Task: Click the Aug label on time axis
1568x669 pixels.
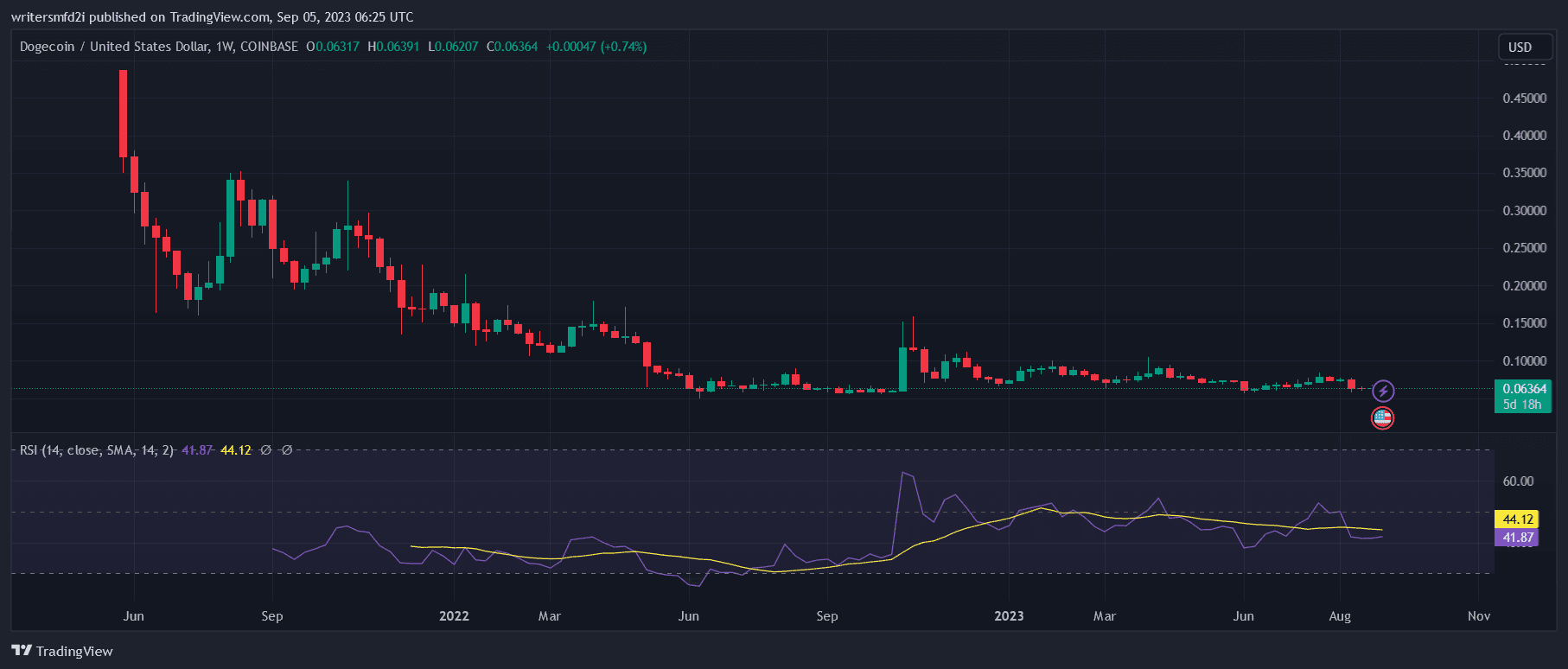Action: 1339,616
